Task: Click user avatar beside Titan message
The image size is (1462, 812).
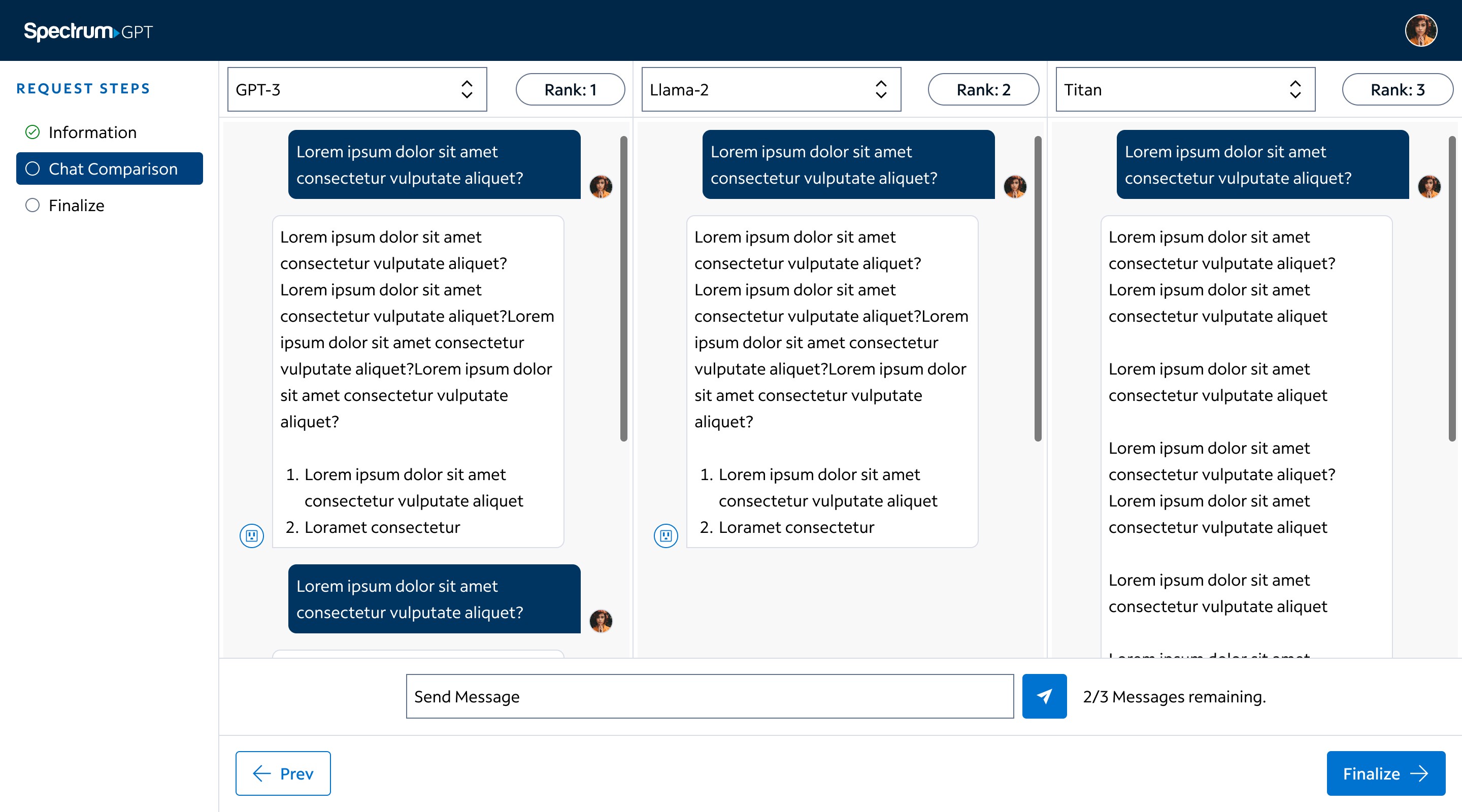Action: [1428, 186]
